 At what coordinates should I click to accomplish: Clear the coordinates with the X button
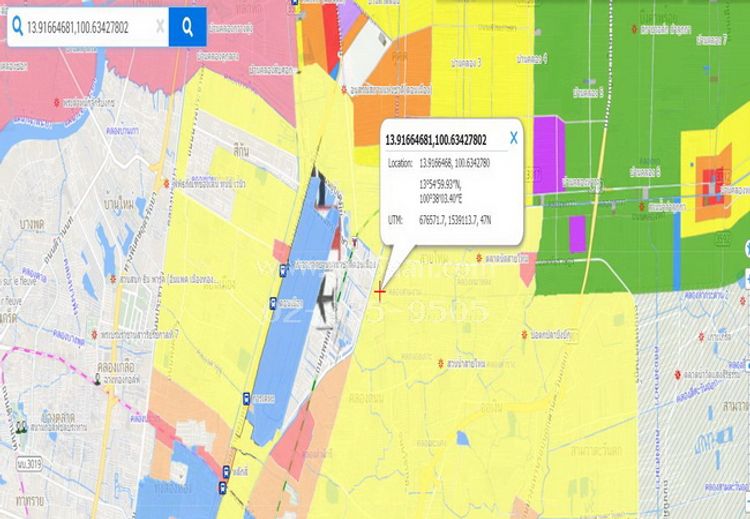[x=159, y=28]
